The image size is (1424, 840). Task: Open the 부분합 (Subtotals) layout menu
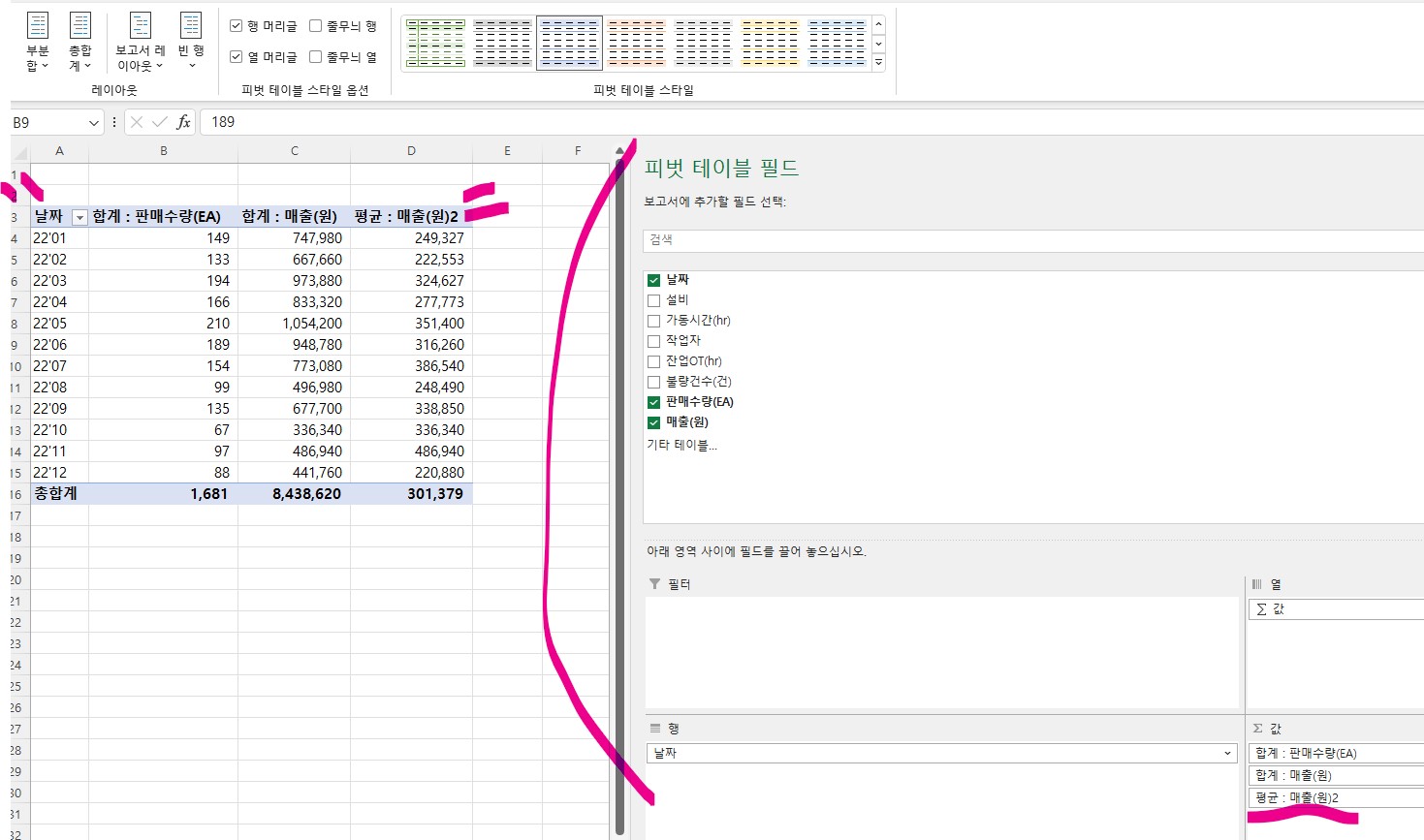click(x=38, y=42)
